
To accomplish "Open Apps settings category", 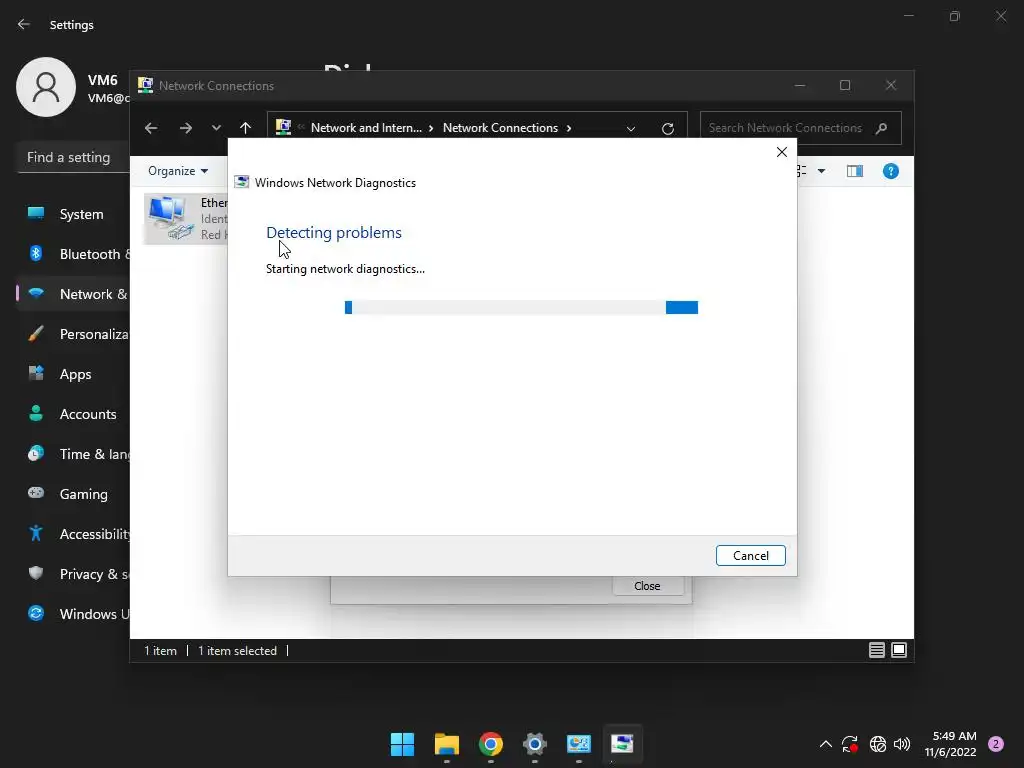I will (73, 374).
